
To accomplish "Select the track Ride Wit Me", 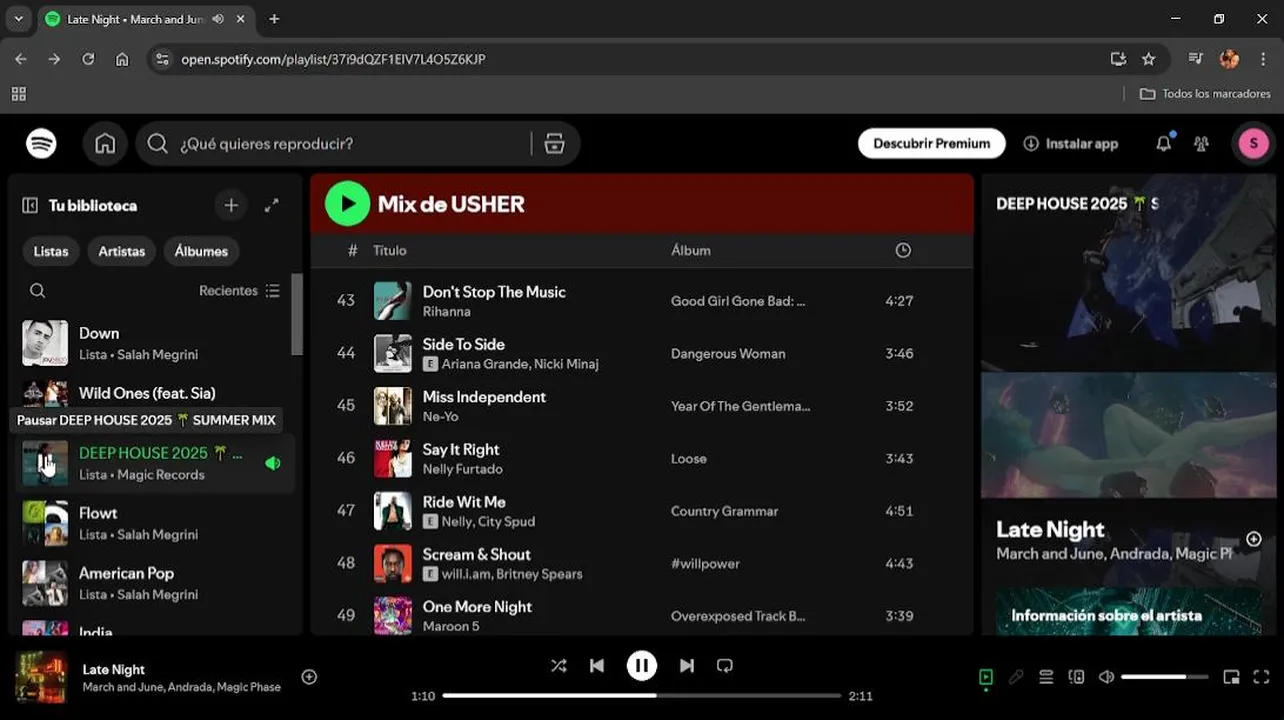I will (x=464, y=502).
